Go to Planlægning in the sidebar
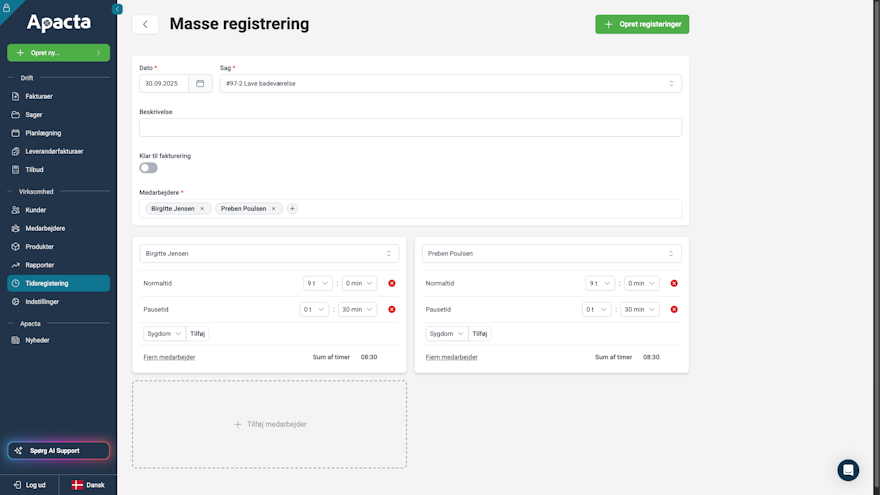The width and height of the screenshot is (880, 495). pos(43,133)
